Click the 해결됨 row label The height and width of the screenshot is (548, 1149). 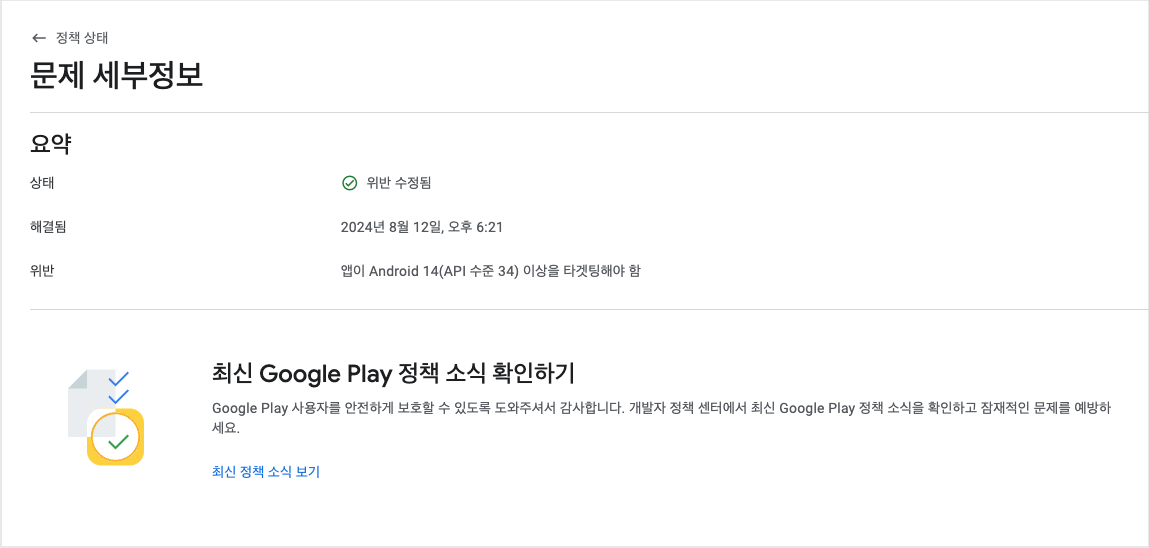[x=48, y=227]
